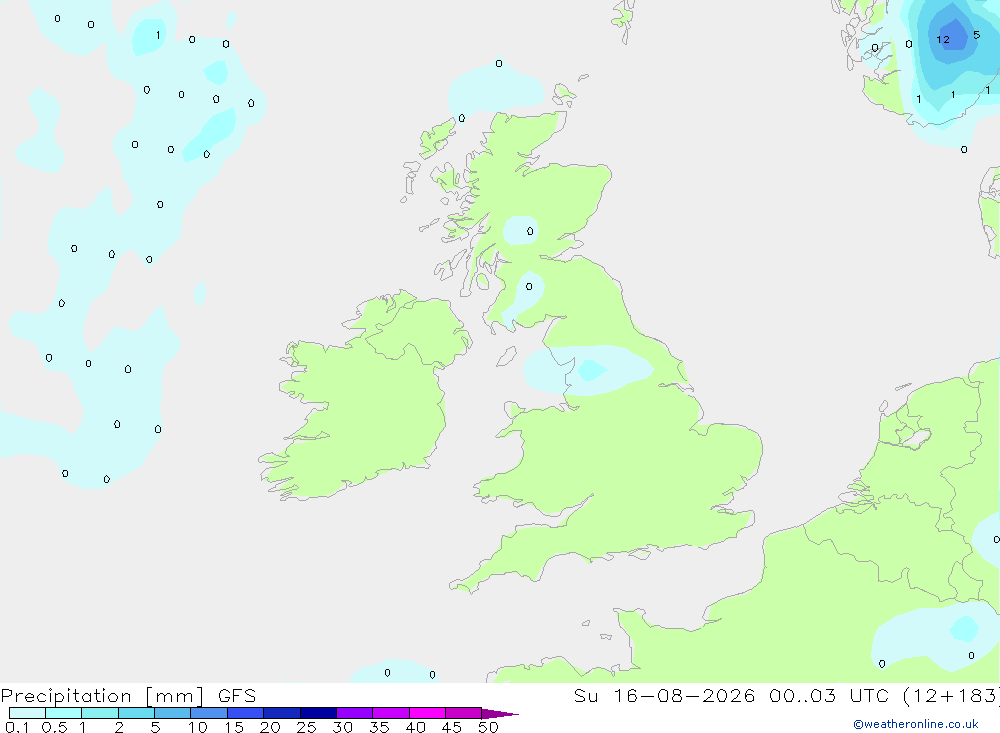Viewport: 1000px width, 733px height.
Task: Pick the 25–30 mm navy legend swatch
Action: (318, 713)
